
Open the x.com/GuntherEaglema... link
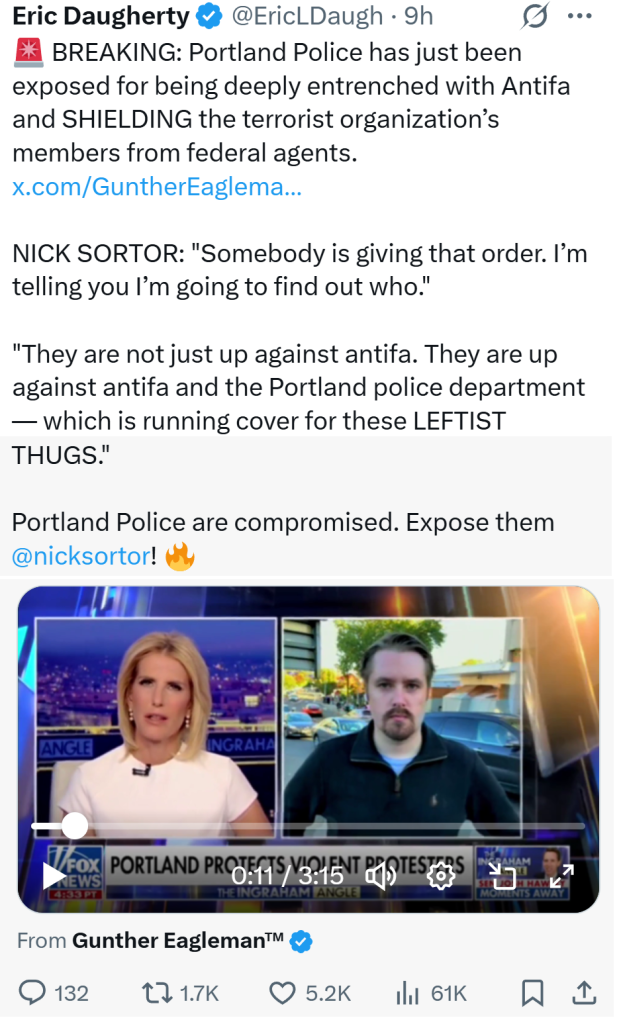tap(157, 187)
